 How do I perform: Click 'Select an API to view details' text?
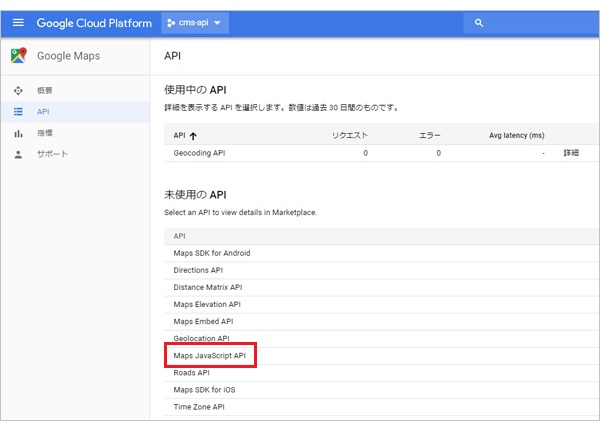(241, 212)
